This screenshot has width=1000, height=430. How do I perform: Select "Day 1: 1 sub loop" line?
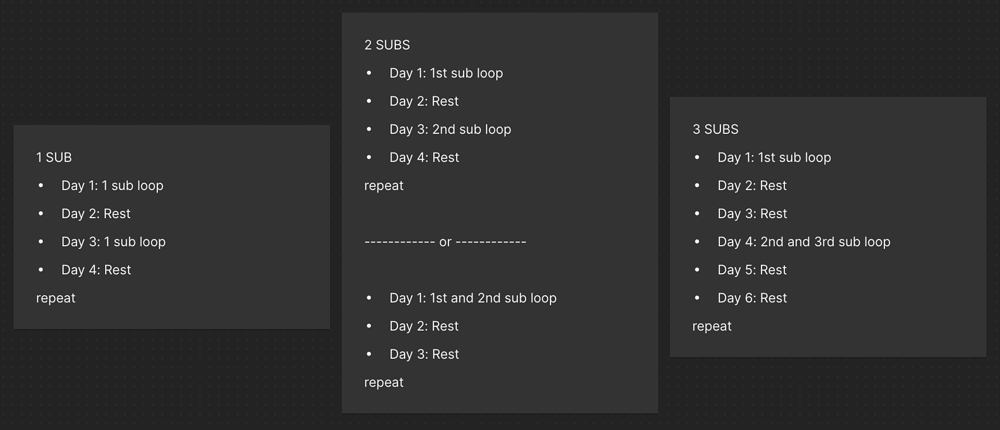112,186
